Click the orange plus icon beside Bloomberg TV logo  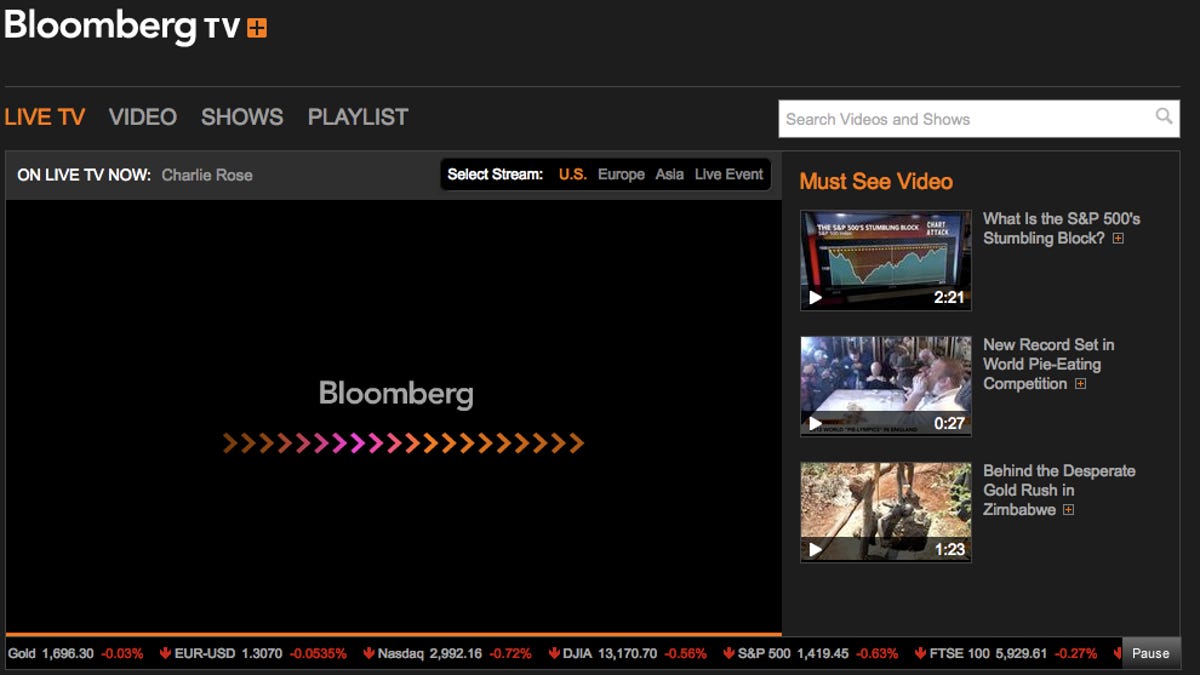[257, 29]
